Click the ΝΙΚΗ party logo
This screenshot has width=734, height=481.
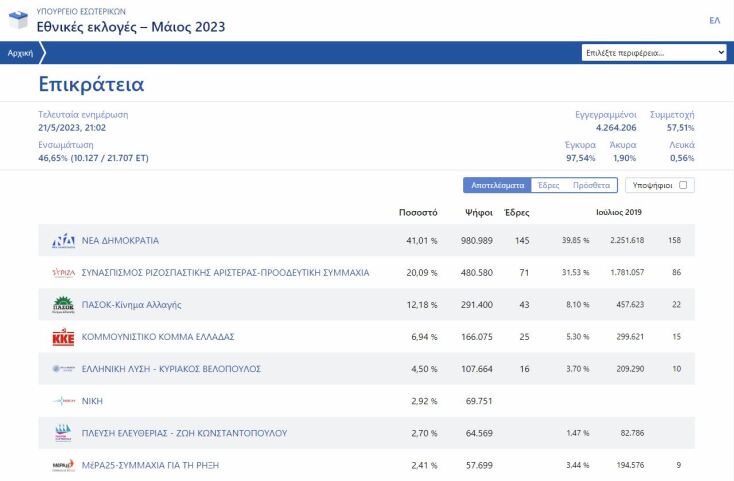tap(63, 401)
